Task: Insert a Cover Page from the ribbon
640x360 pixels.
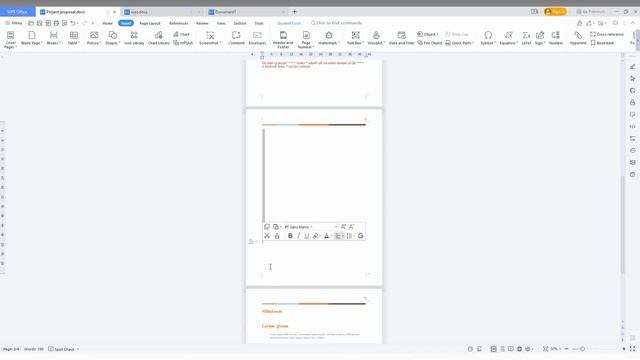Action: tap(11, 39)
